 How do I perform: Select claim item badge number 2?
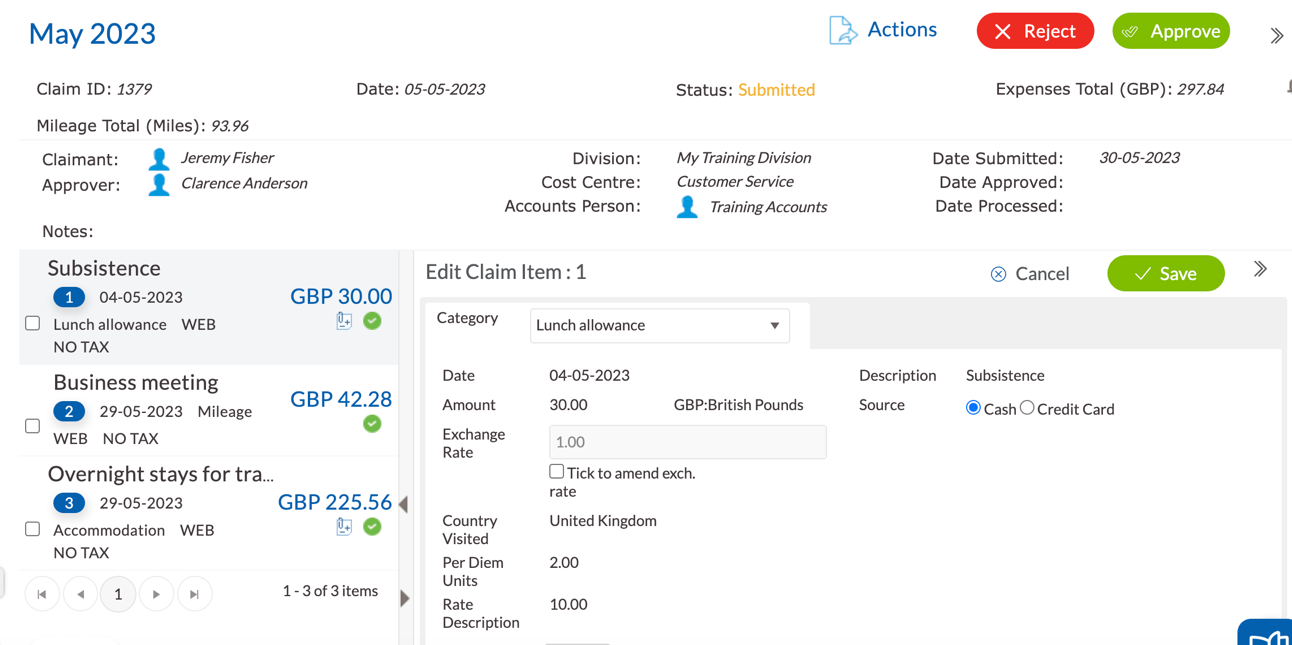coord(69,411)
